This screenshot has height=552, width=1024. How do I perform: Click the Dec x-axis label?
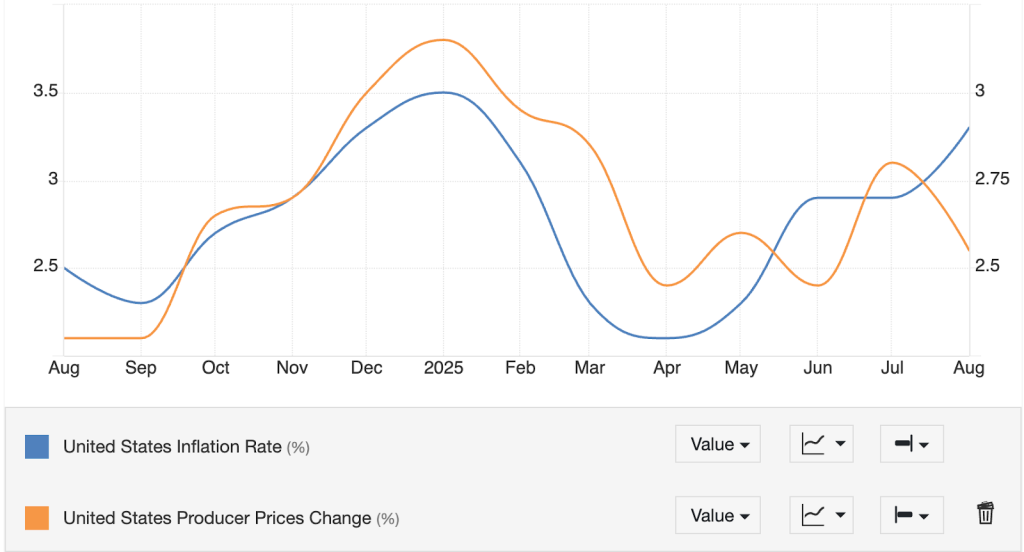pyautogui.click(x=366, y=368)
